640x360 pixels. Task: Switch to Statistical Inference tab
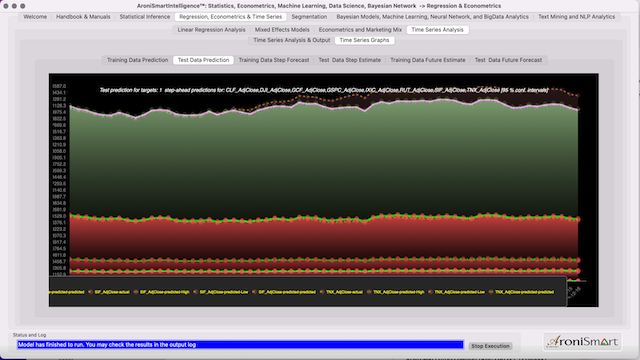tap(144, 17)
